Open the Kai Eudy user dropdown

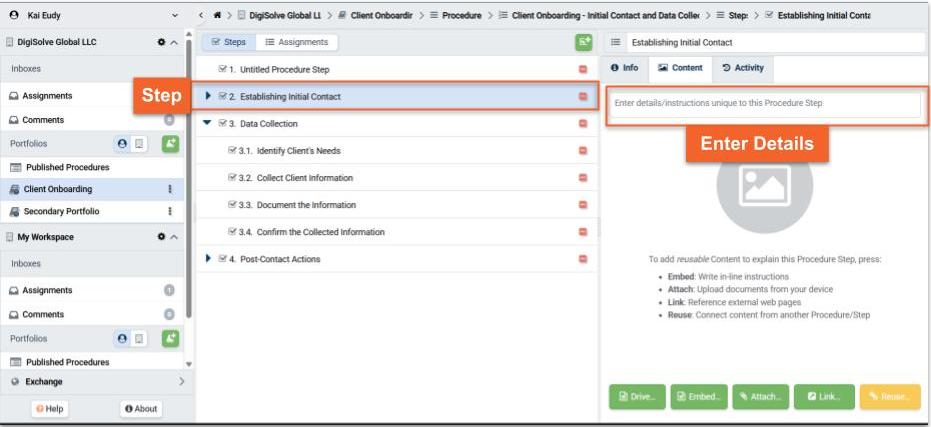(176, 16)
